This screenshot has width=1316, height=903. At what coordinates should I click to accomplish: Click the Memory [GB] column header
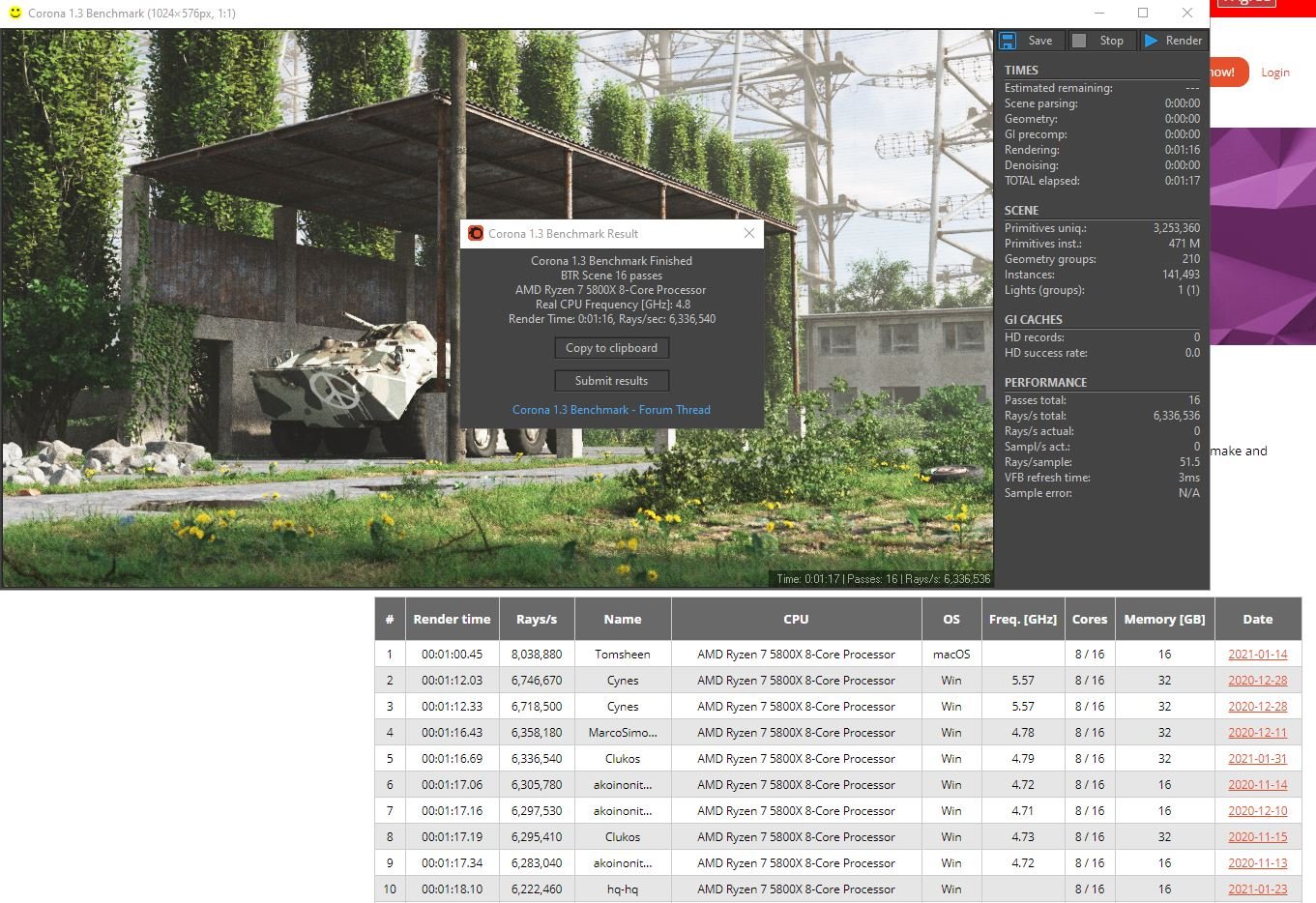pyautogui.click(x=1164, y=619)
